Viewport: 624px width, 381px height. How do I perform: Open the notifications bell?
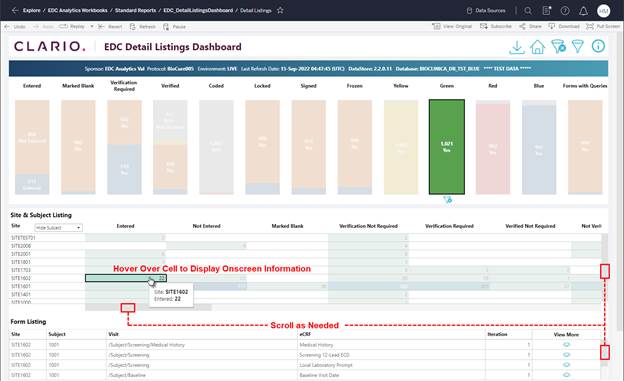[583, 11]
